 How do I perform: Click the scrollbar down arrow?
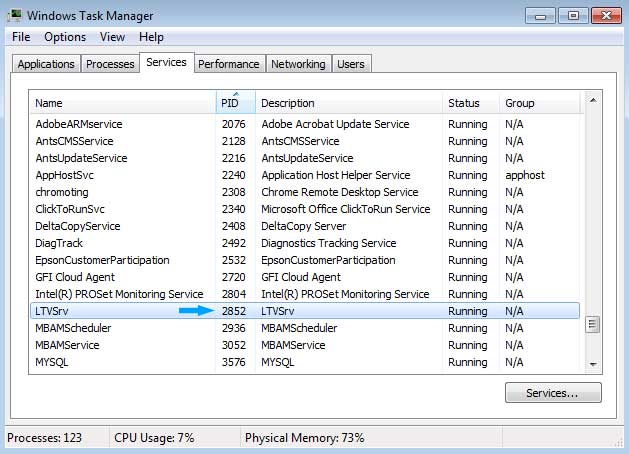[x=593, y=364]
